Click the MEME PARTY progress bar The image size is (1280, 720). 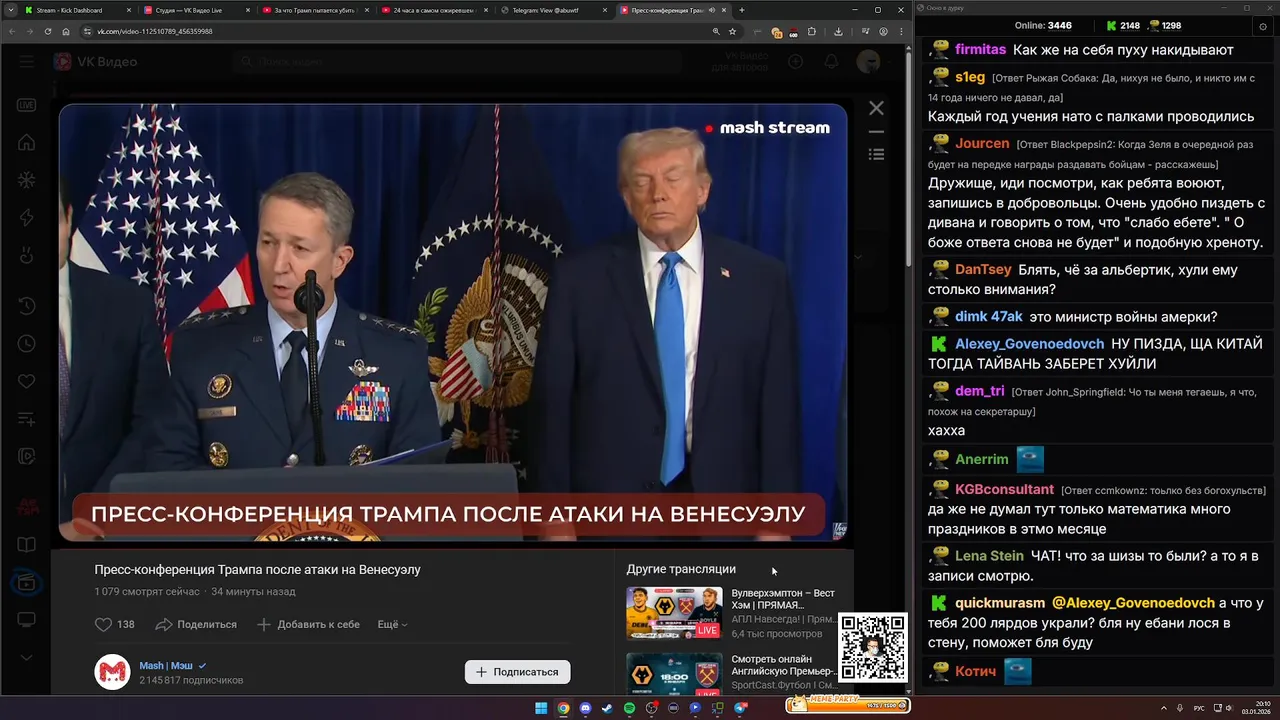tap(847, 704)
